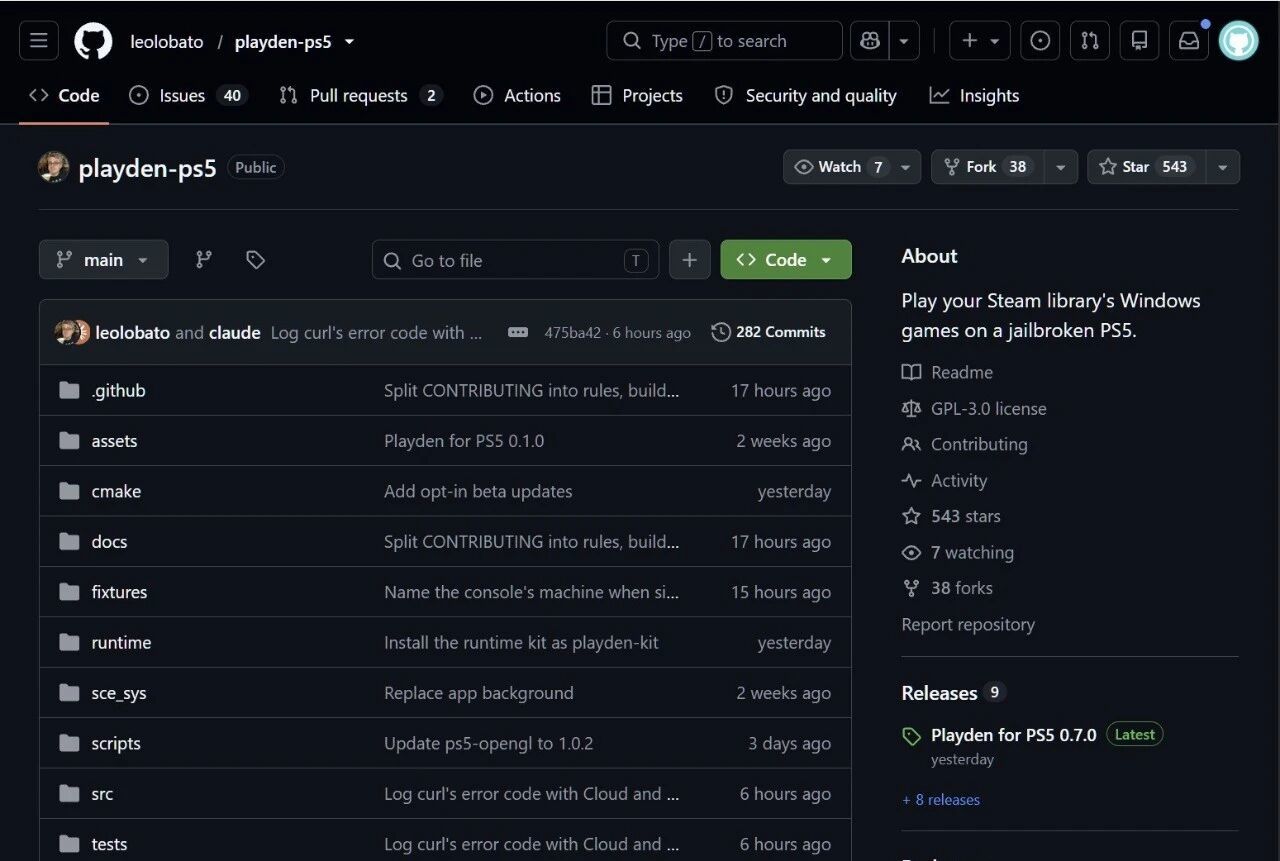
Task: Switch to the Issues tab
Action: [x=188, y=96]
